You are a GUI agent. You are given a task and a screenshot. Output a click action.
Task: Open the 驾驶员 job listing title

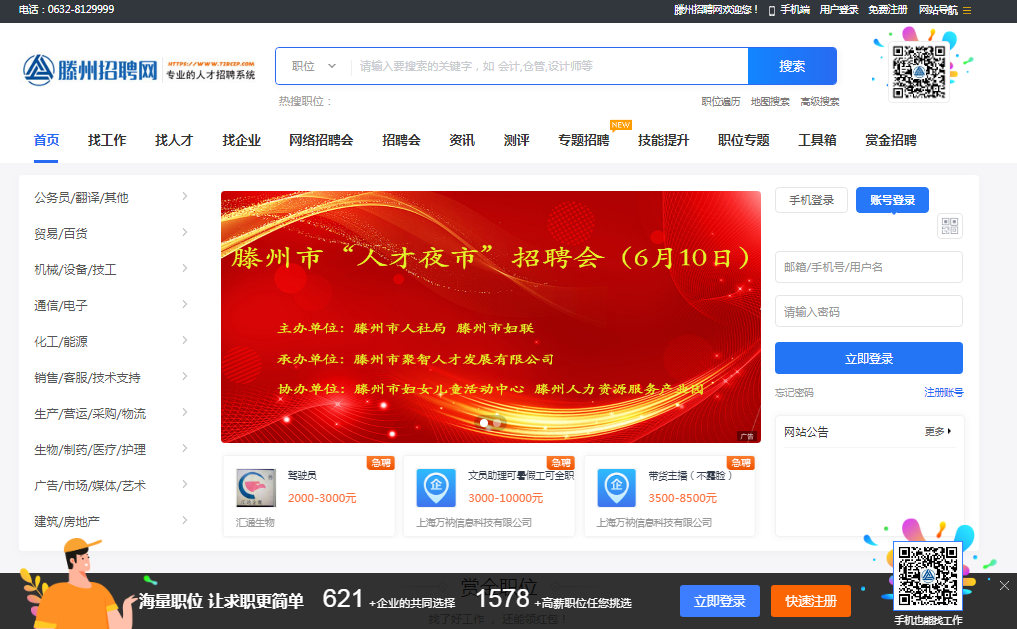click(x=302, y=475)
